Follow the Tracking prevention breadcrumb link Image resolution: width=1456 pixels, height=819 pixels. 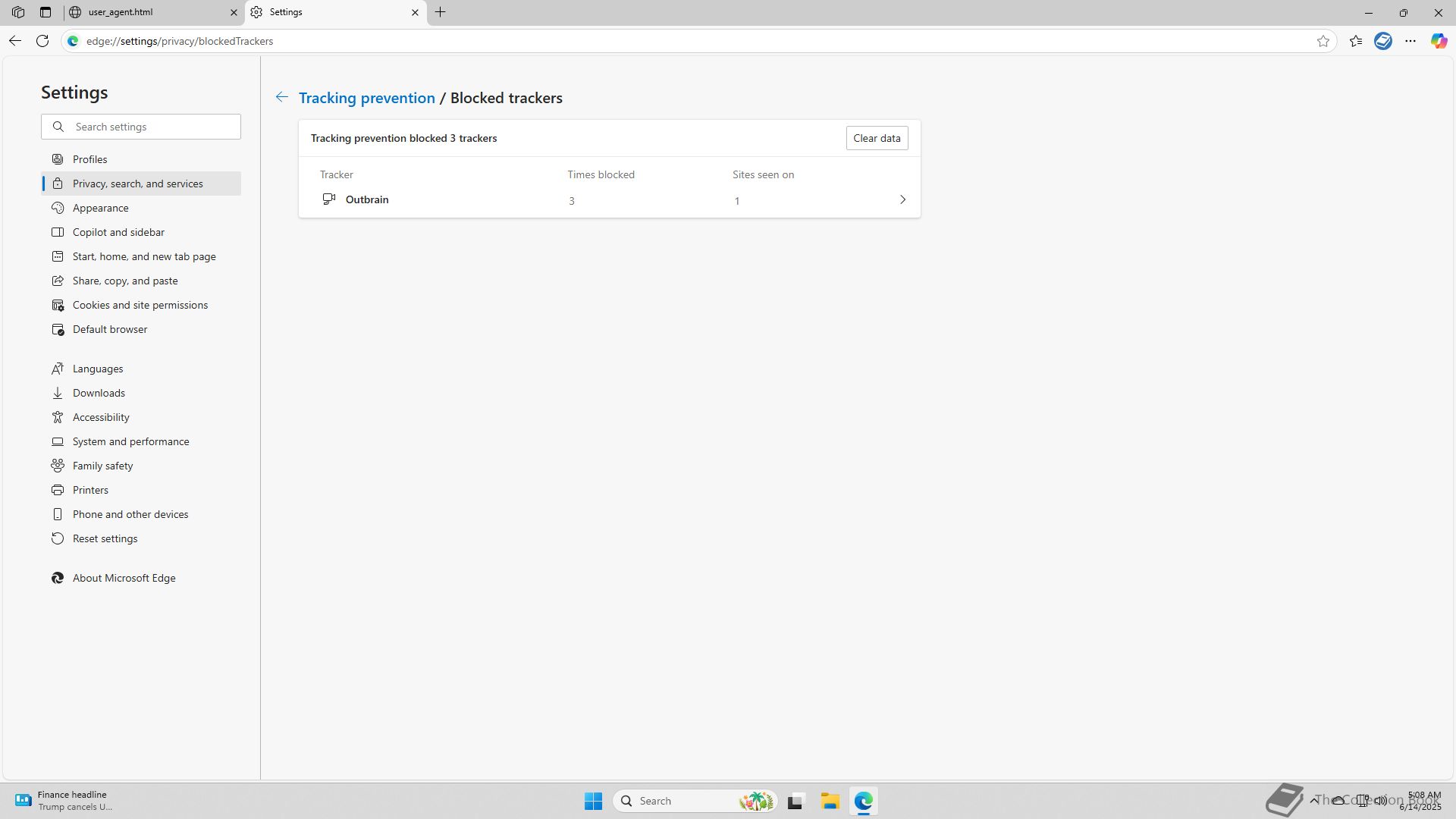coord(366,98)
